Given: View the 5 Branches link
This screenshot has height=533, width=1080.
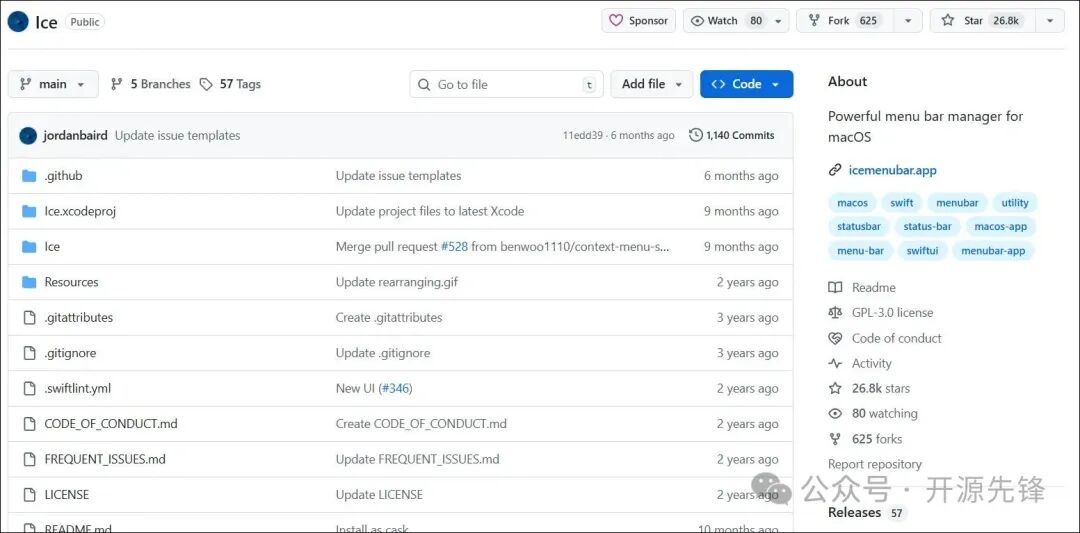Looking at the screenshot, I should click(x=151, y=84).
